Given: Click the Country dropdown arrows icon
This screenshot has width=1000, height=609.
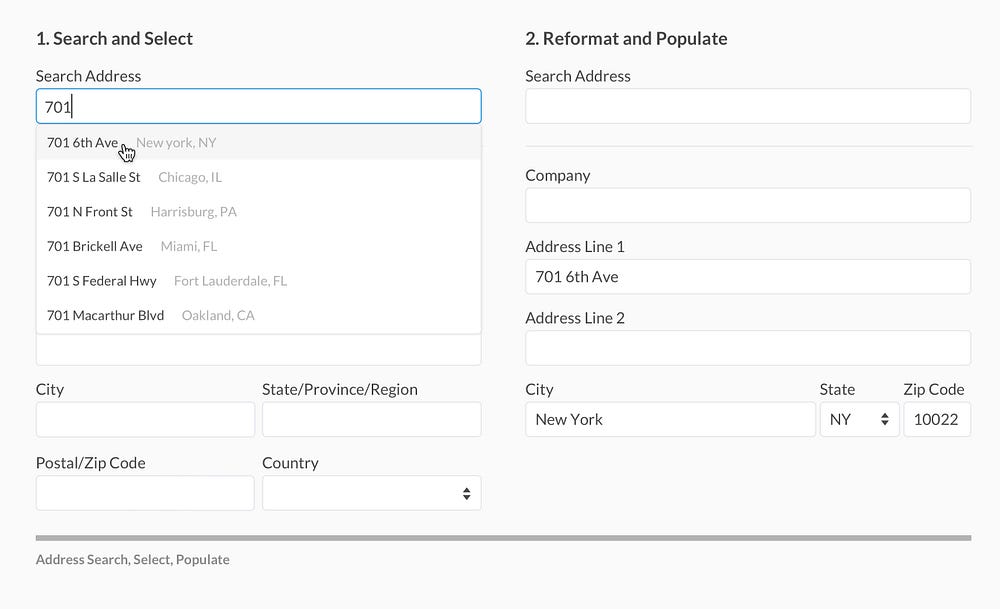Looking at the screenshot, I should 466,493.
